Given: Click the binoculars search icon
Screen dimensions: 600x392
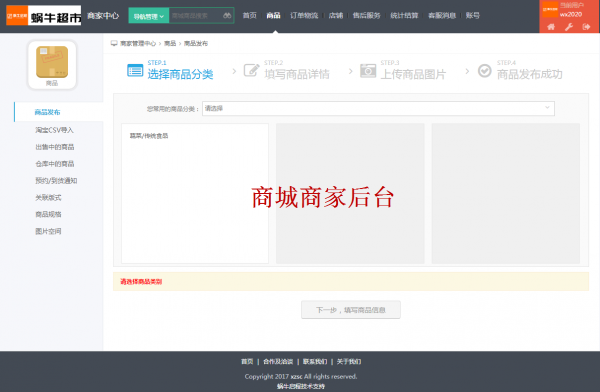Looking at the screenshot, I should point(227,16).
